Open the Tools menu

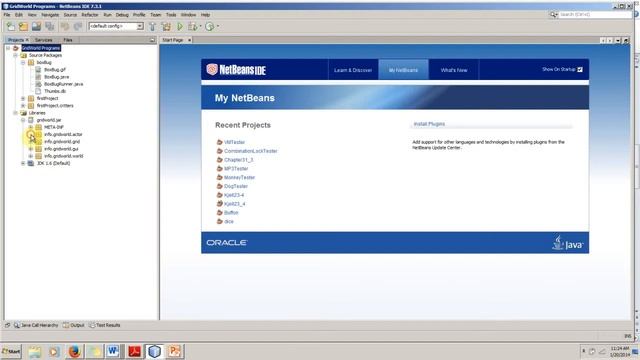pos(171,15)
